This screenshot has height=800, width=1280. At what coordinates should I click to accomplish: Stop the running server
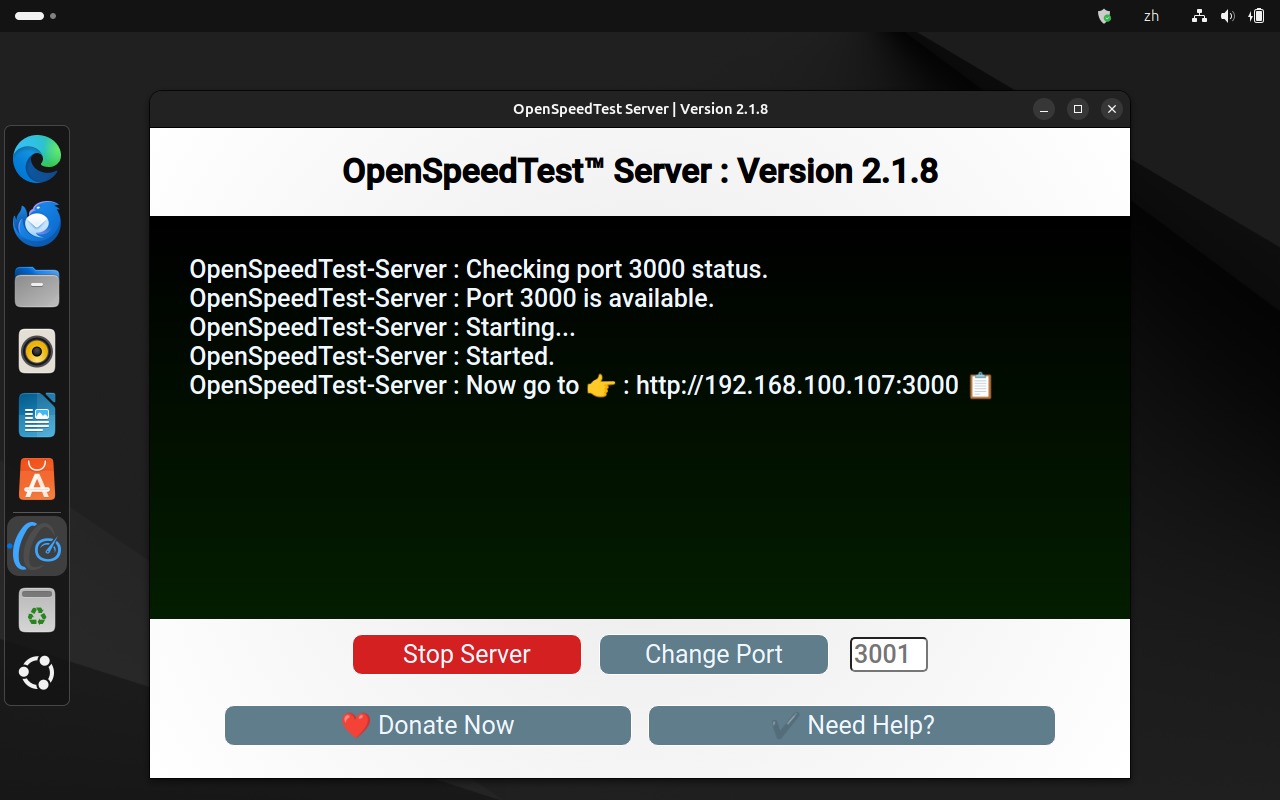(467, 654)
